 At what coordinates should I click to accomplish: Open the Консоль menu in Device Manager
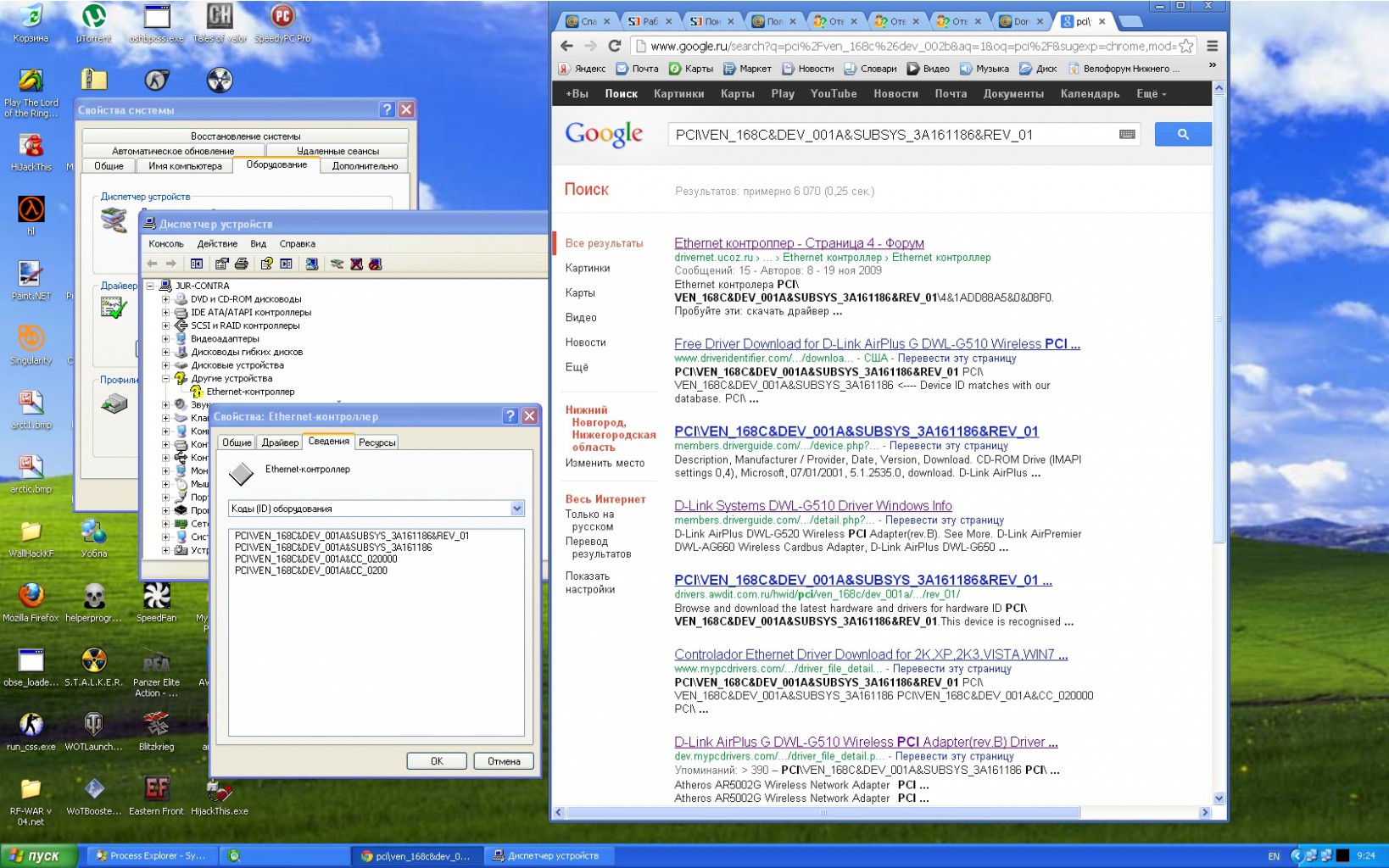point(165,243)
